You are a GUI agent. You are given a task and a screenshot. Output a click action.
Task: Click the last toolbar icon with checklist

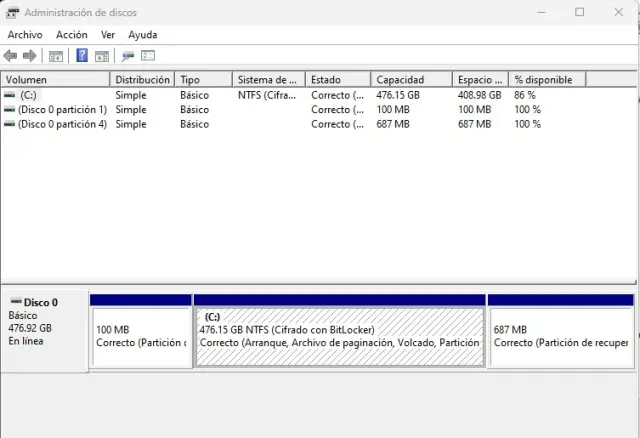pyautogui.click(x=148, y=56)
